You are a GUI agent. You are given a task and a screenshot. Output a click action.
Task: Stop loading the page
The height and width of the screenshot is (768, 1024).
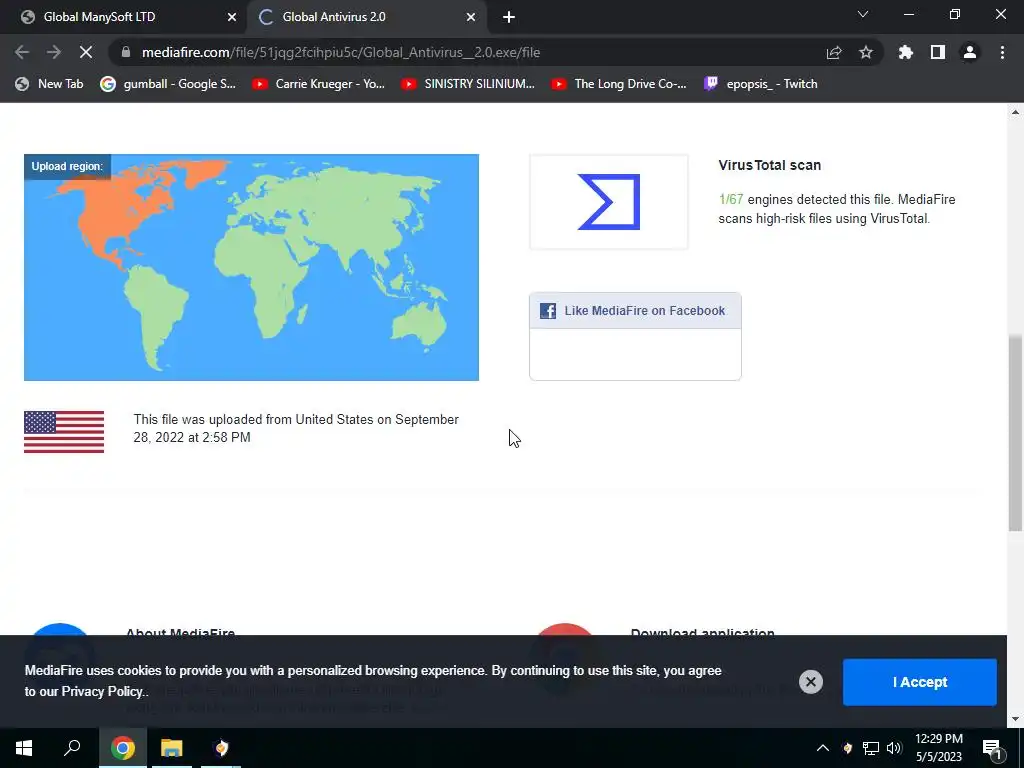click(86, 52)
